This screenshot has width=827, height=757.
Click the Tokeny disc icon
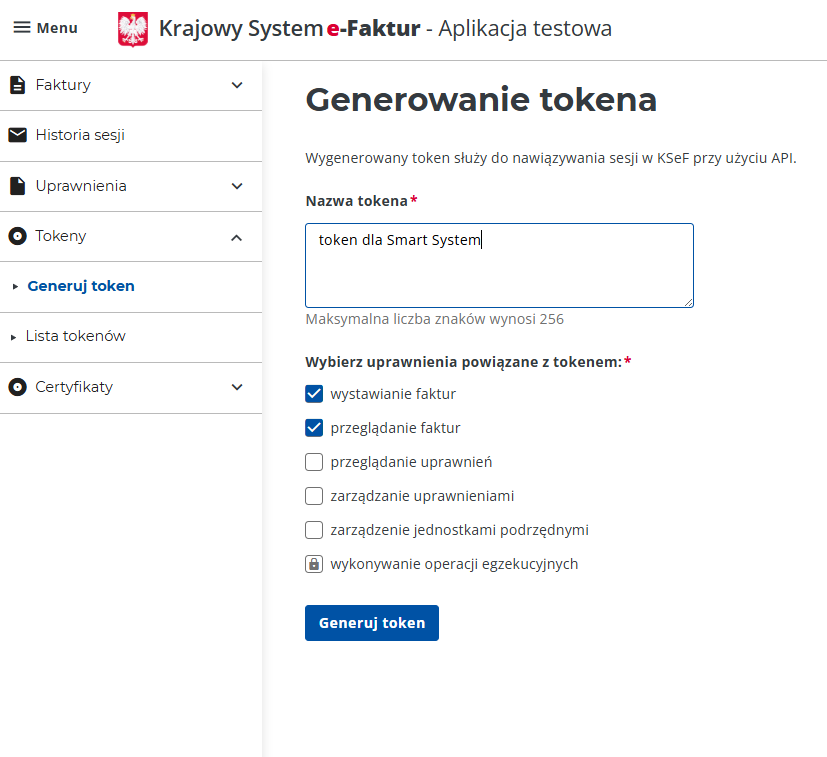tap(17, 236)
